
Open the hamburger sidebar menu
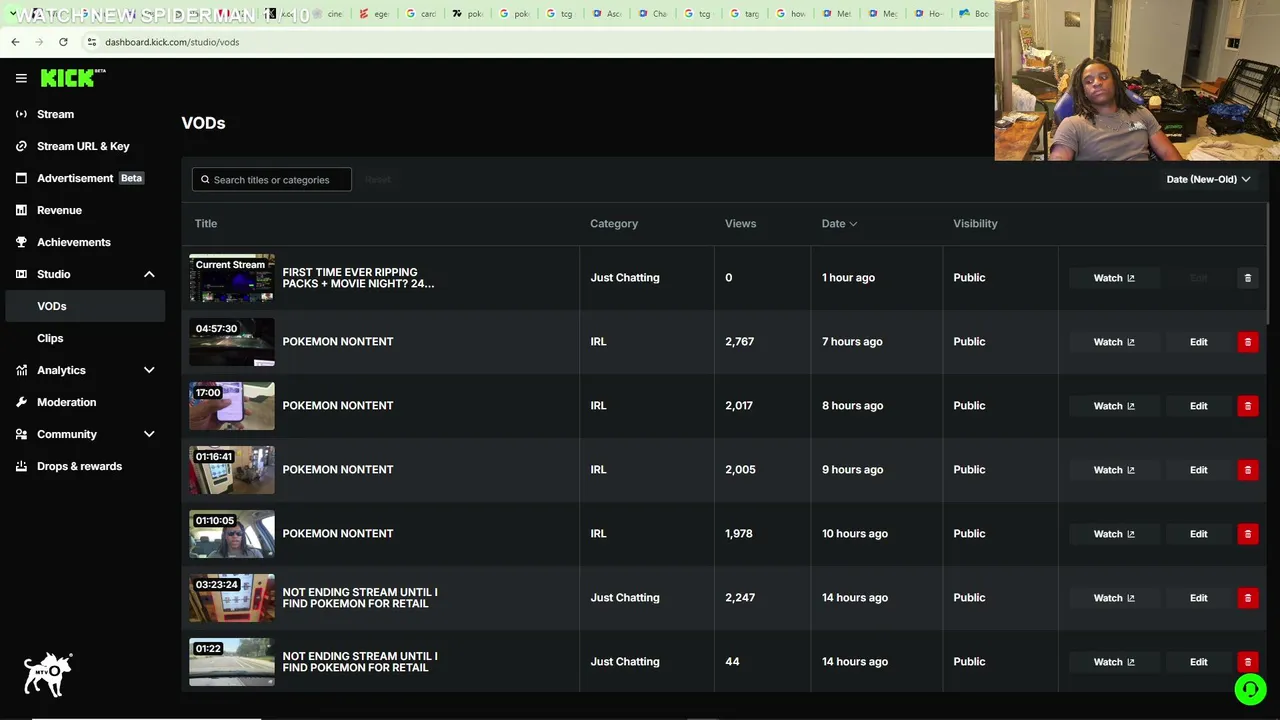[x=21, y=78]
